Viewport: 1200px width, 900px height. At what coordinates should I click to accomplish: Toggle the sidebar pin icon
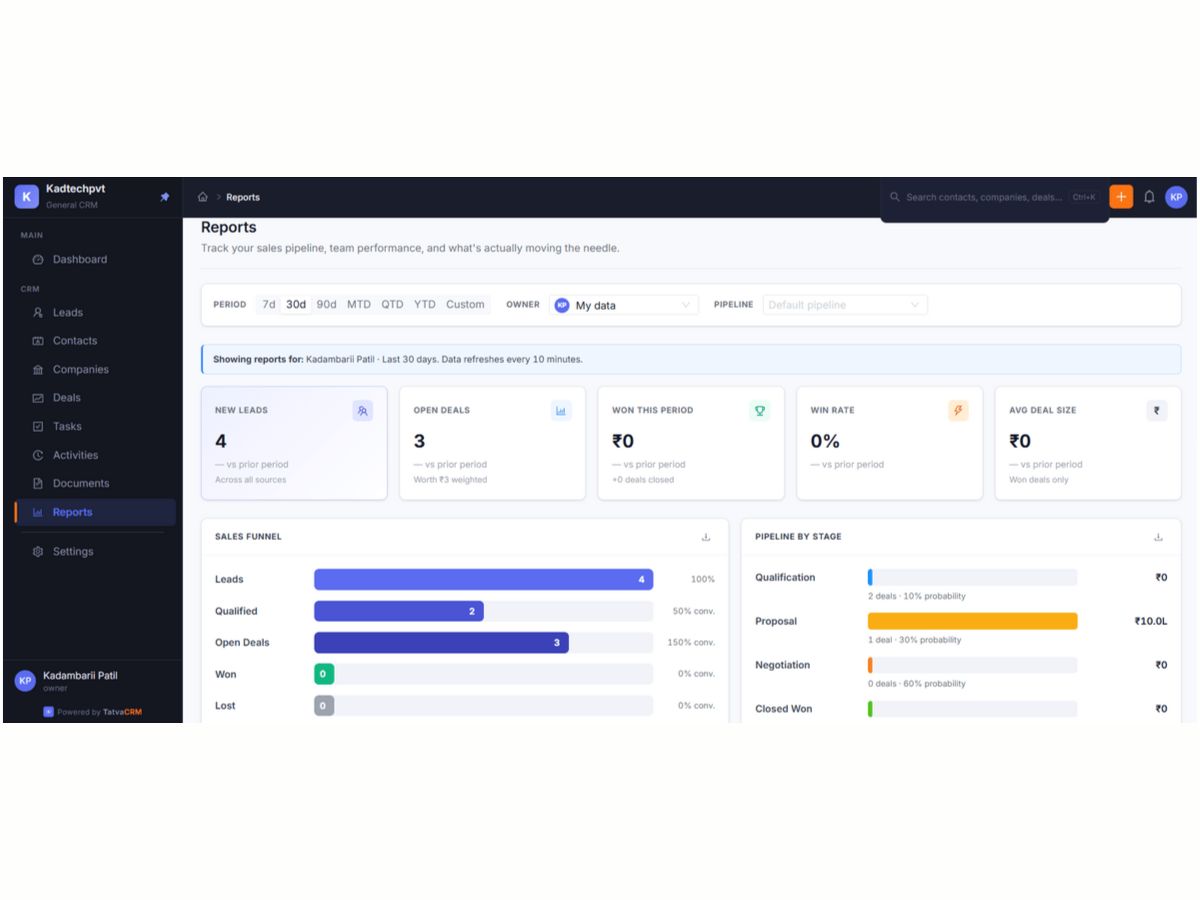click(x=165, y=197)
